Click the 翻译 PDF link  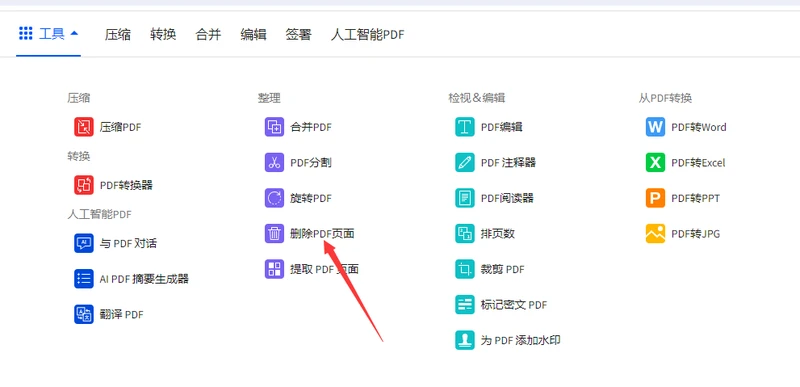coord(121,315)
